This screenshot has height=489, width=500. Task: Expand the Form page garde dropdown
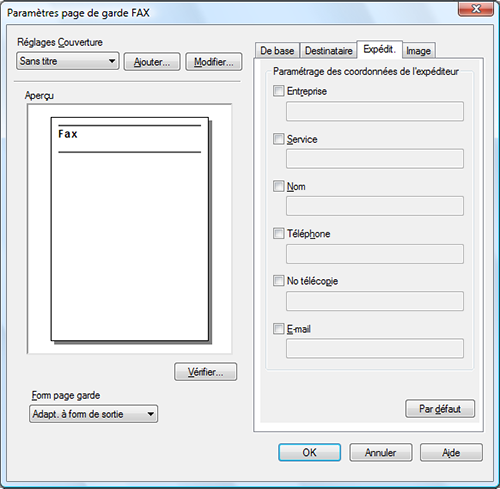tap(93, 414)
